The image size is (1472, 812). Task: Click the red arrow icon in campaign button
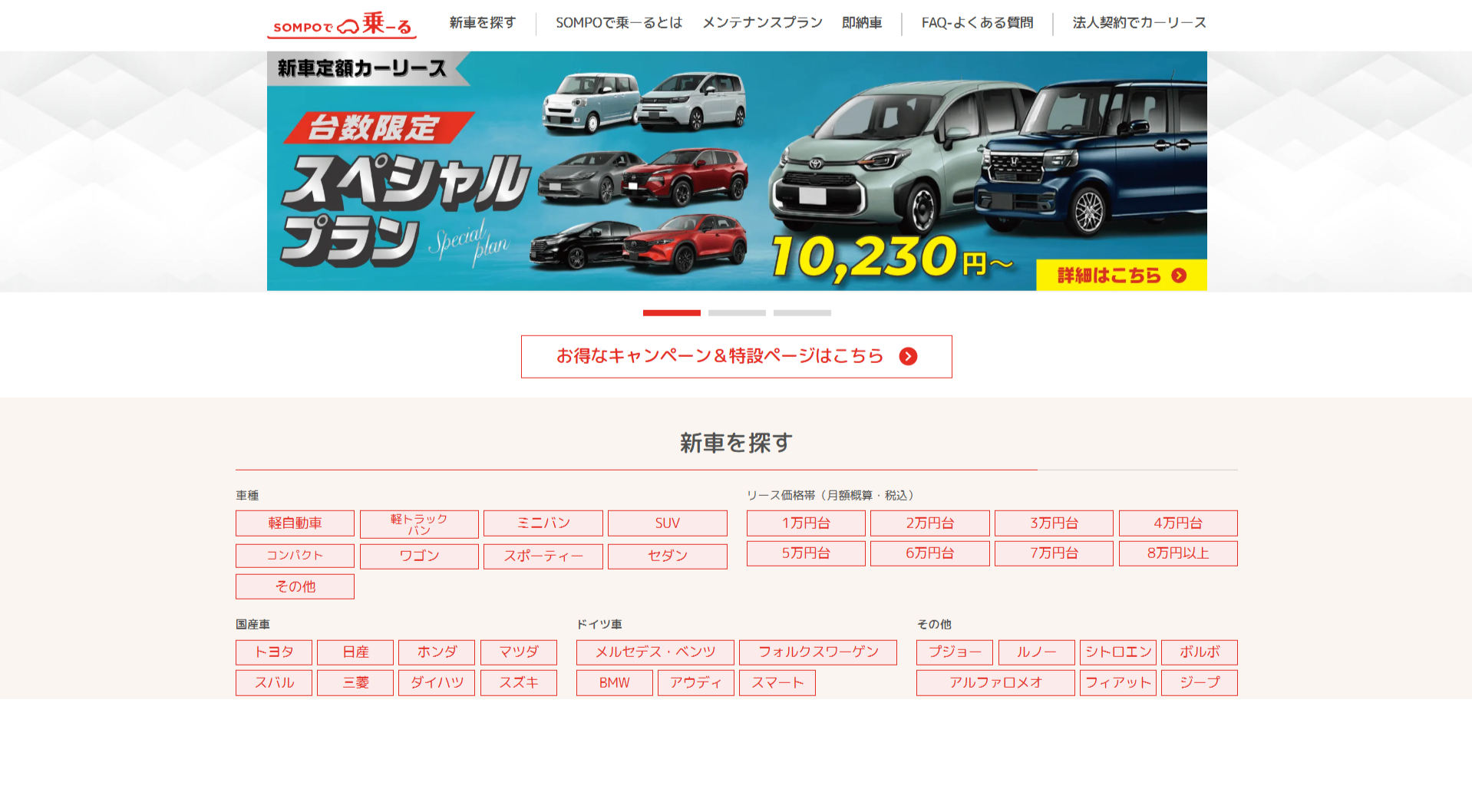(908, 356)
